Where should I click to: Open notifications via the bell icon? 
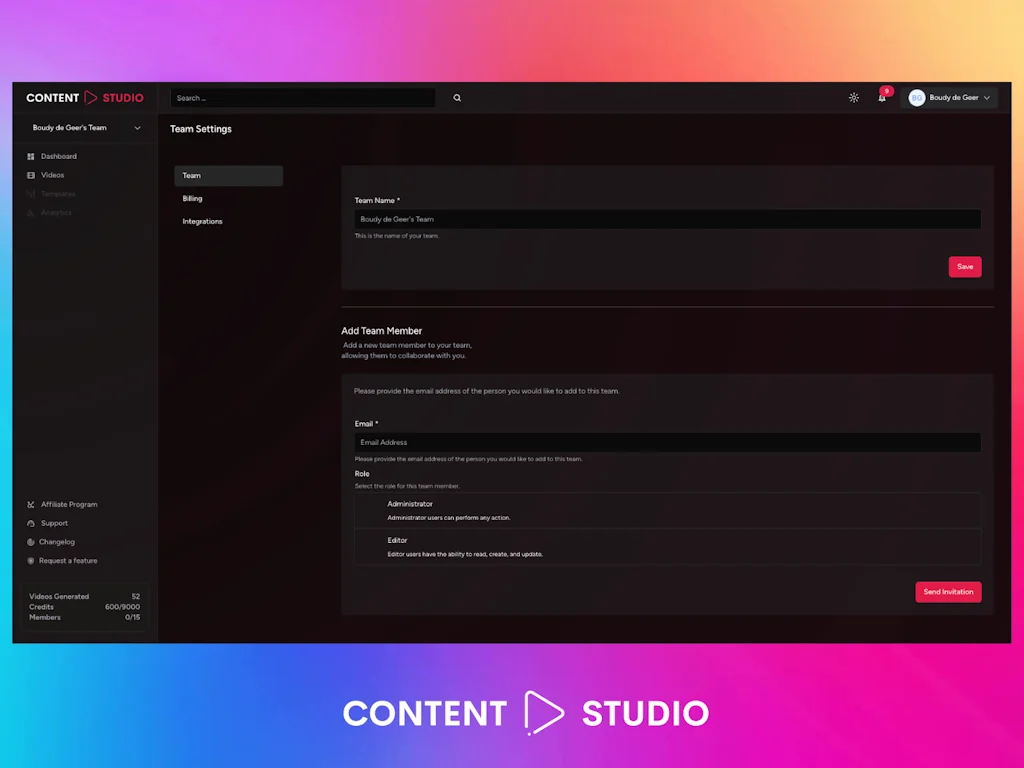(882, 98)
